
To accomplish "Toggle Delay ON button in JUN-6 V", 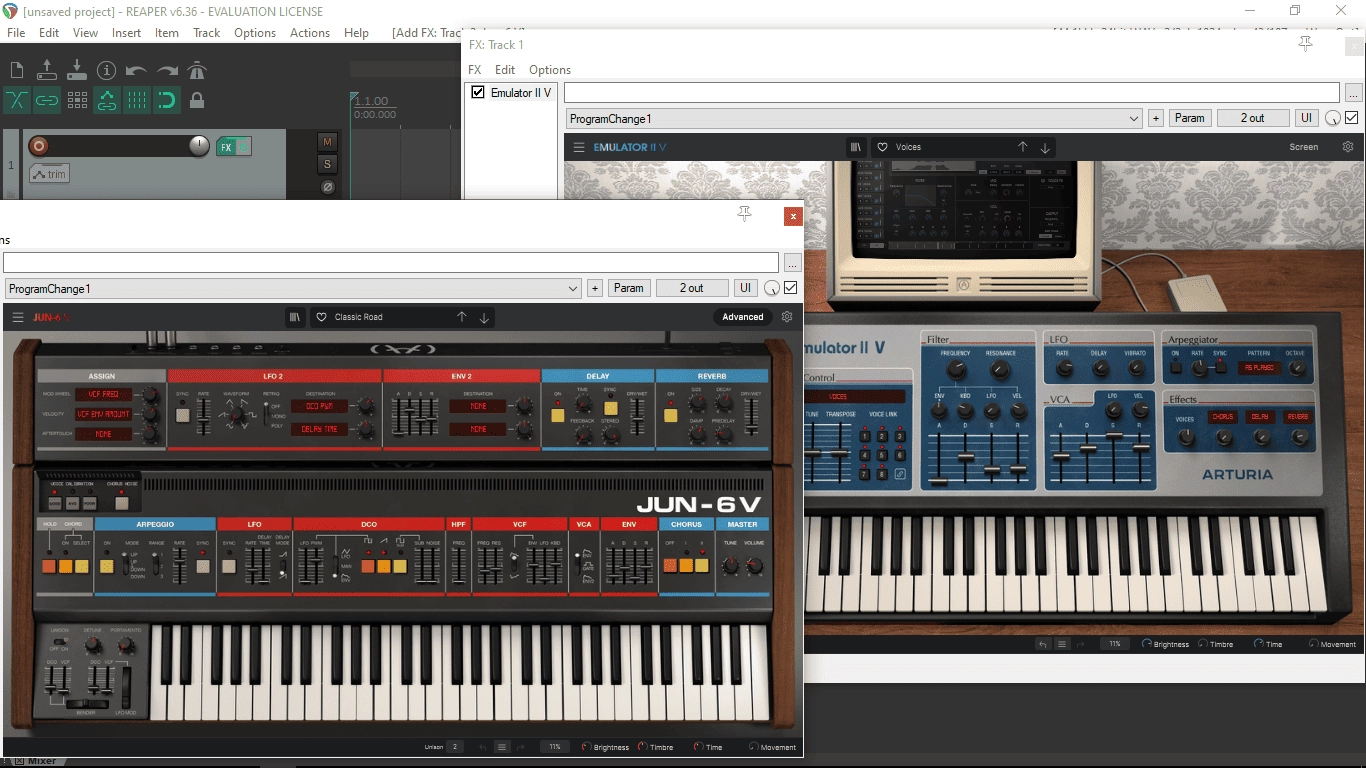I will pyautogui.click(x=557, y=415).
